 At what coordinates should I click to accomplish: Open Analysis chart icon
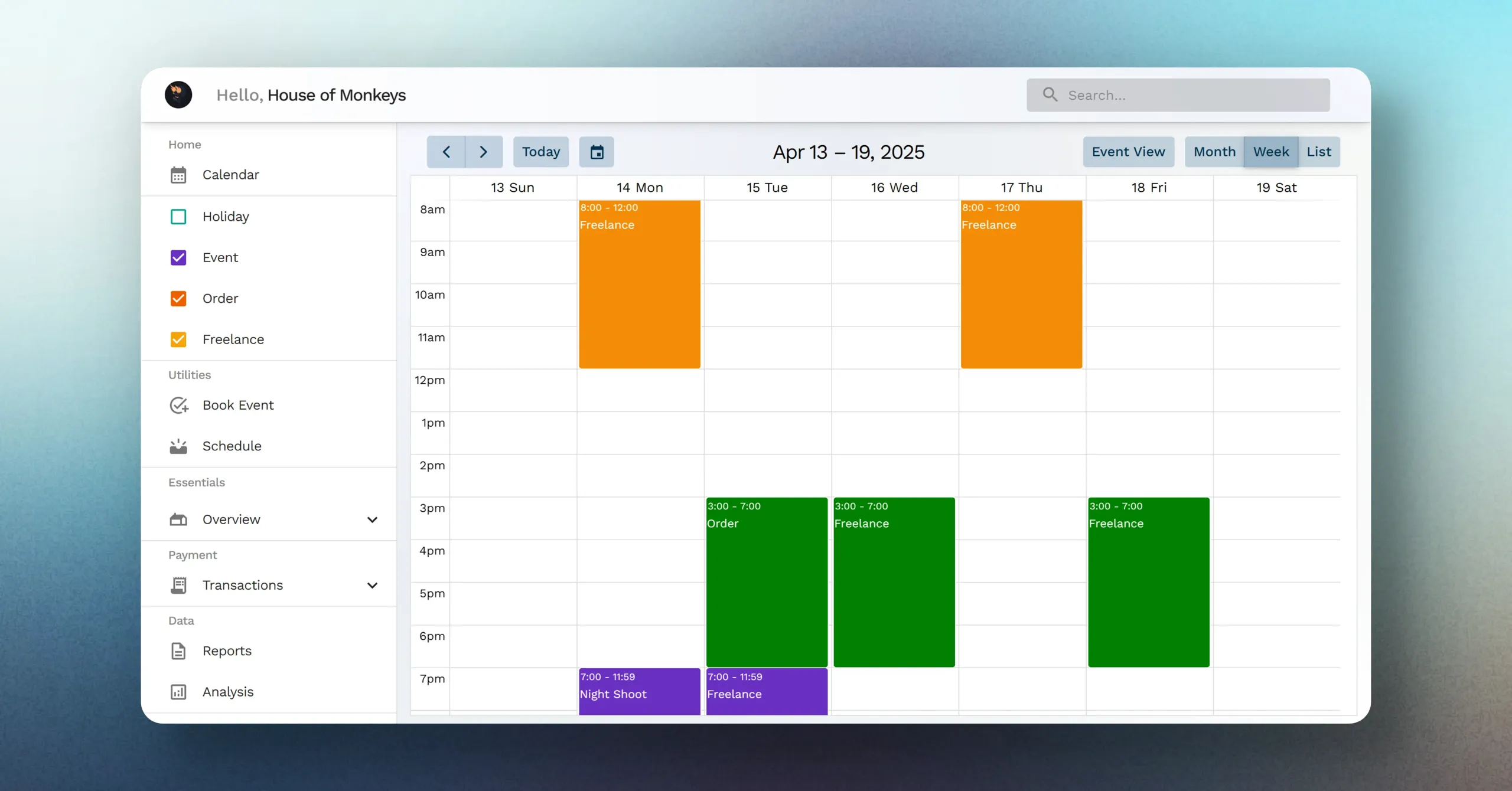click(178, 692)
